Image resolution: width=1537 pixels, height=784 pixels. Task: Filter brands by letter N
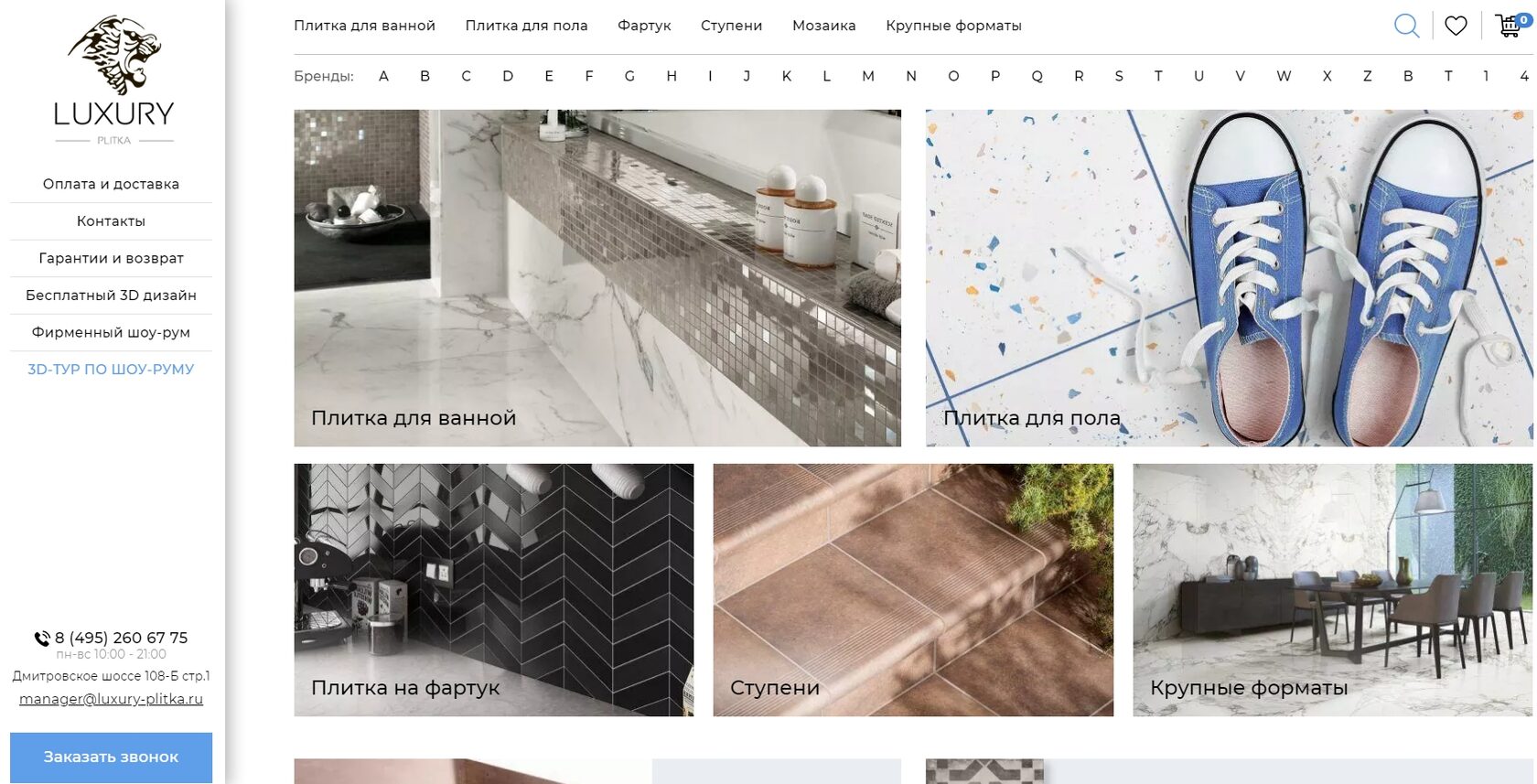[x=911, y=76]
